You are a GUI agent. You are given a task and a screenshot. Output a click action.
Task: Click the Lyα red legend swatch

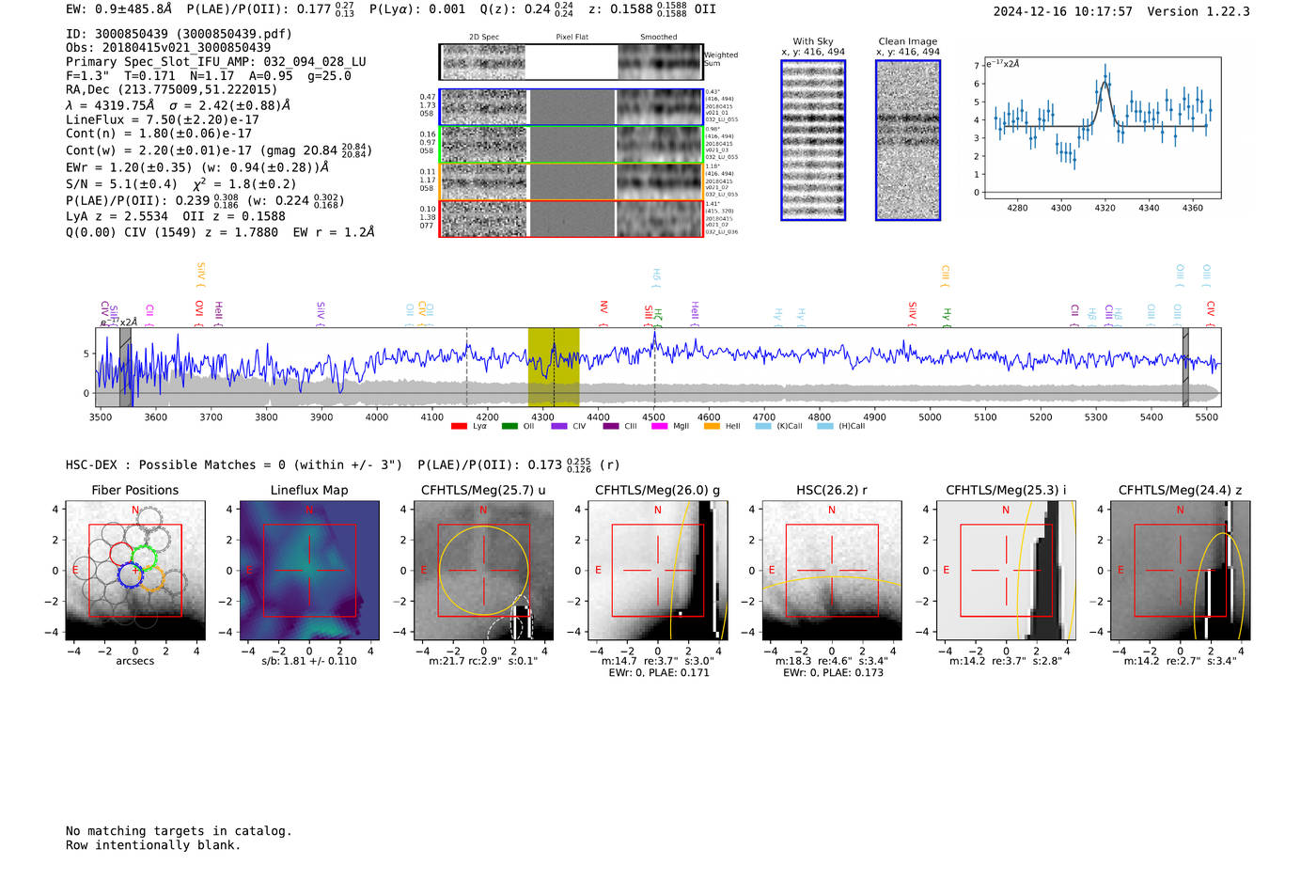[x=459, y=426]
